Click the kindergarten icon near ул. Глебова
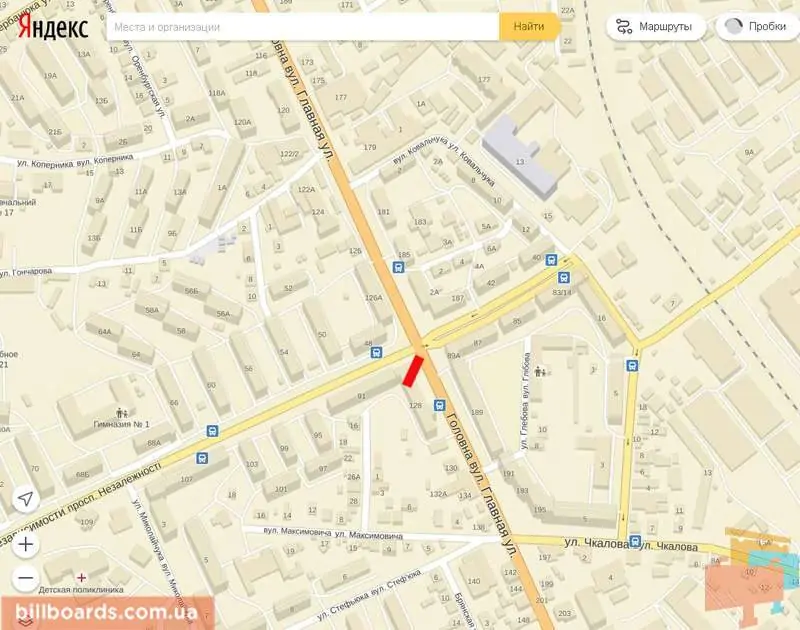Screen dimensions: 800x630 [540, 371]
